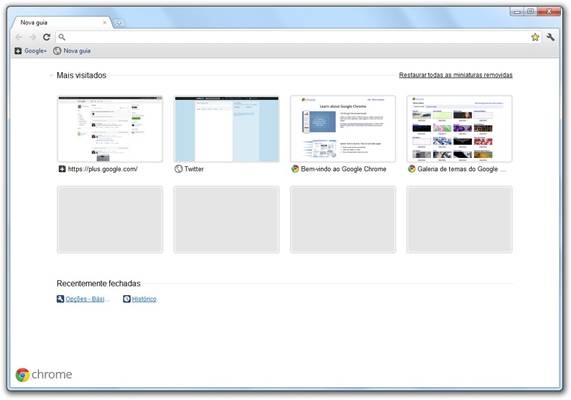Reopen the recently closed Histórico link
The image size is (571, 400).
tap(140, 299)
